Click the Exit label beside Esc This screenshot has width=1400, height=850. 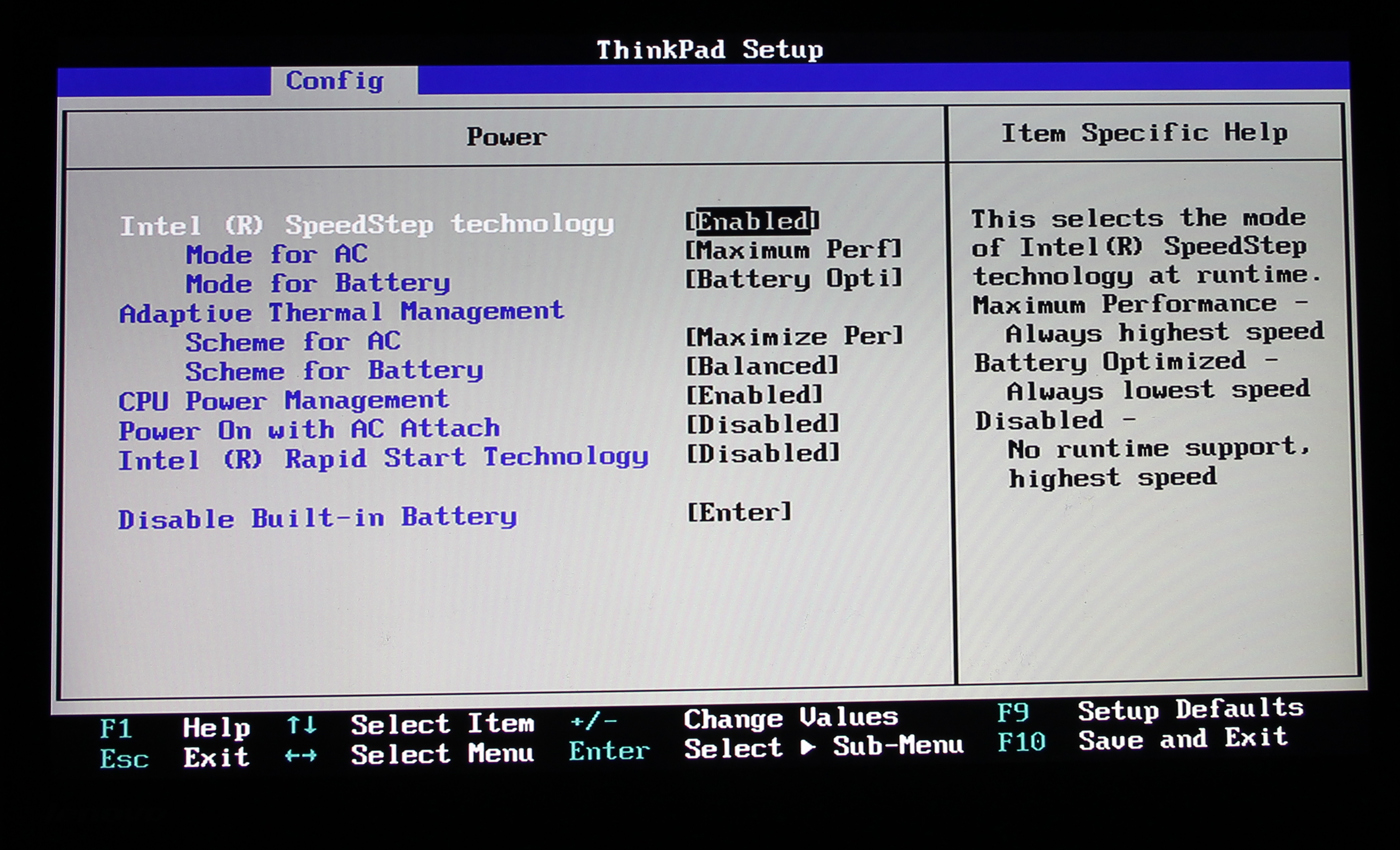tap(217, 758)
